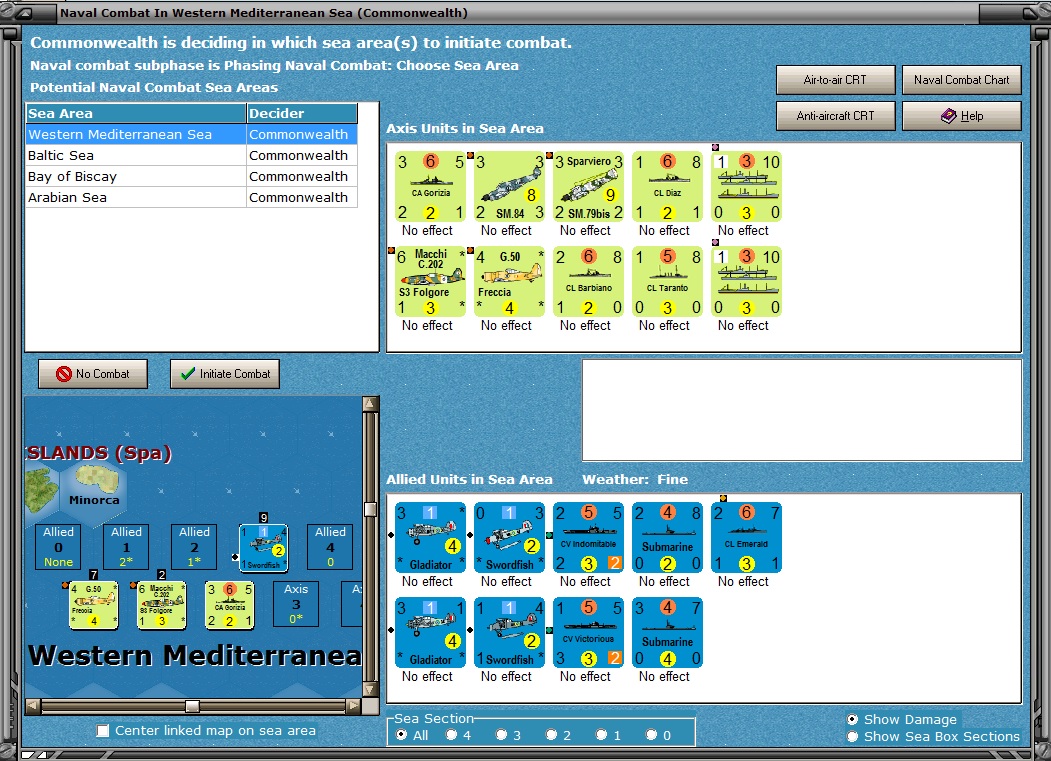Click the Initiate Combat button
The image size is (1051, 761).
tap(225, 374)
